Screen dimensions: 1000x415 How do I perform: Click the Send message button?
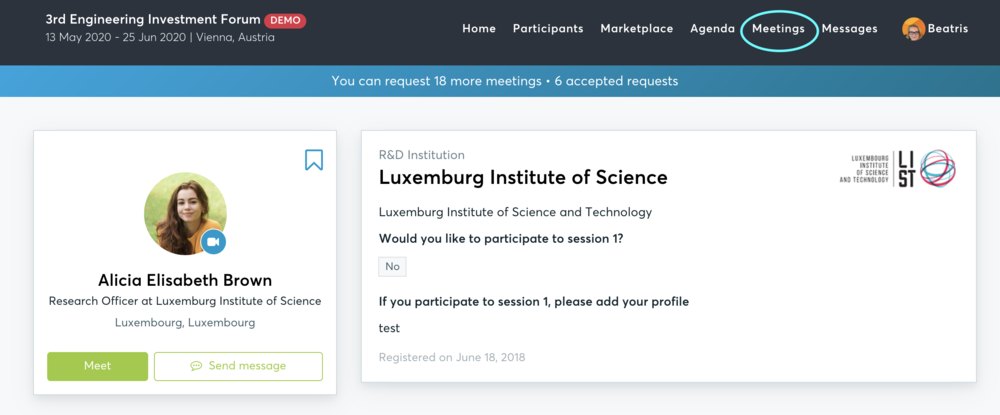pos(239,366)
